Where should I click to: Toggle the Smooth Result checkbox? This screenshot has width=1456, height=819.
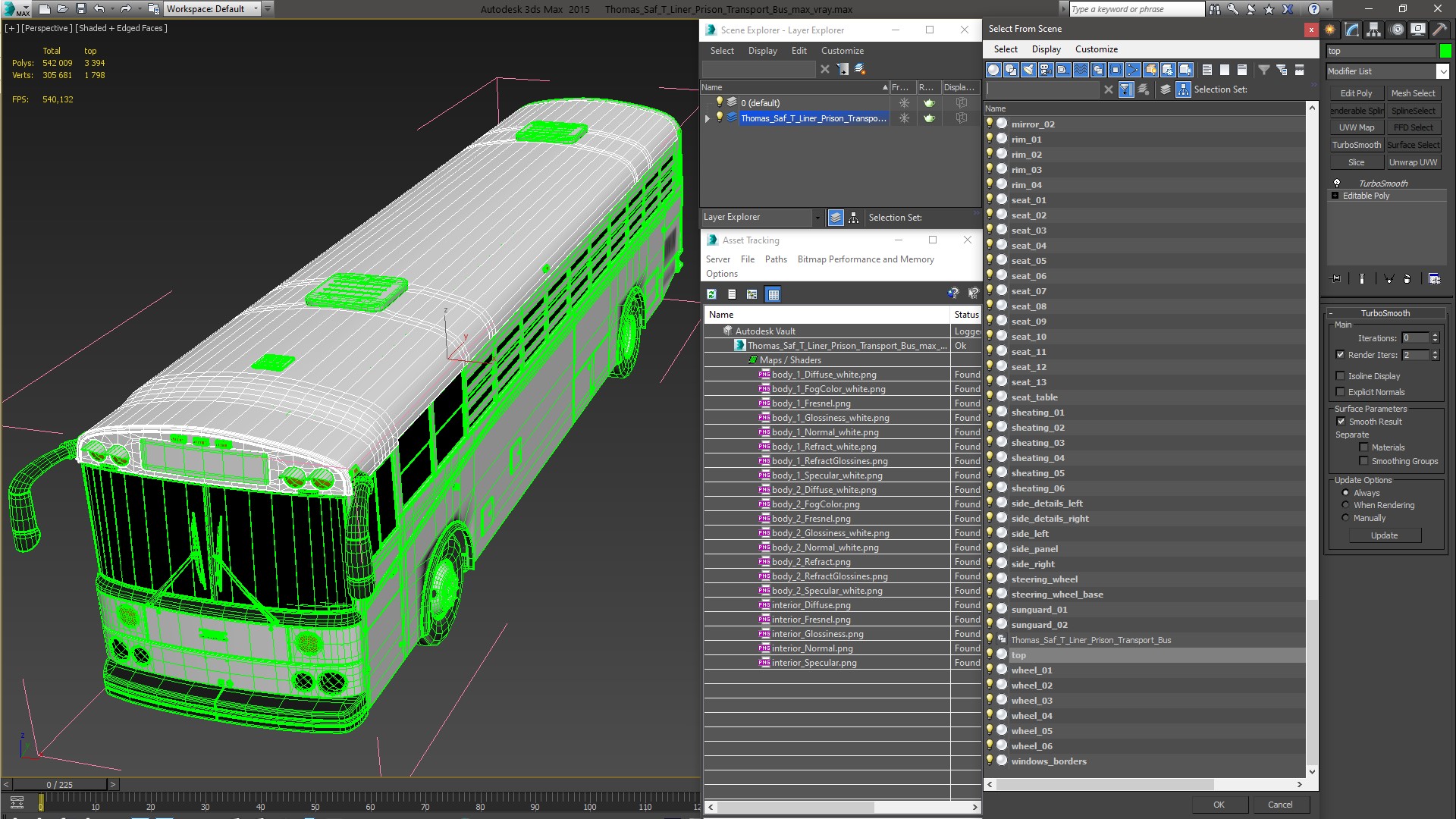(1341, 422)
